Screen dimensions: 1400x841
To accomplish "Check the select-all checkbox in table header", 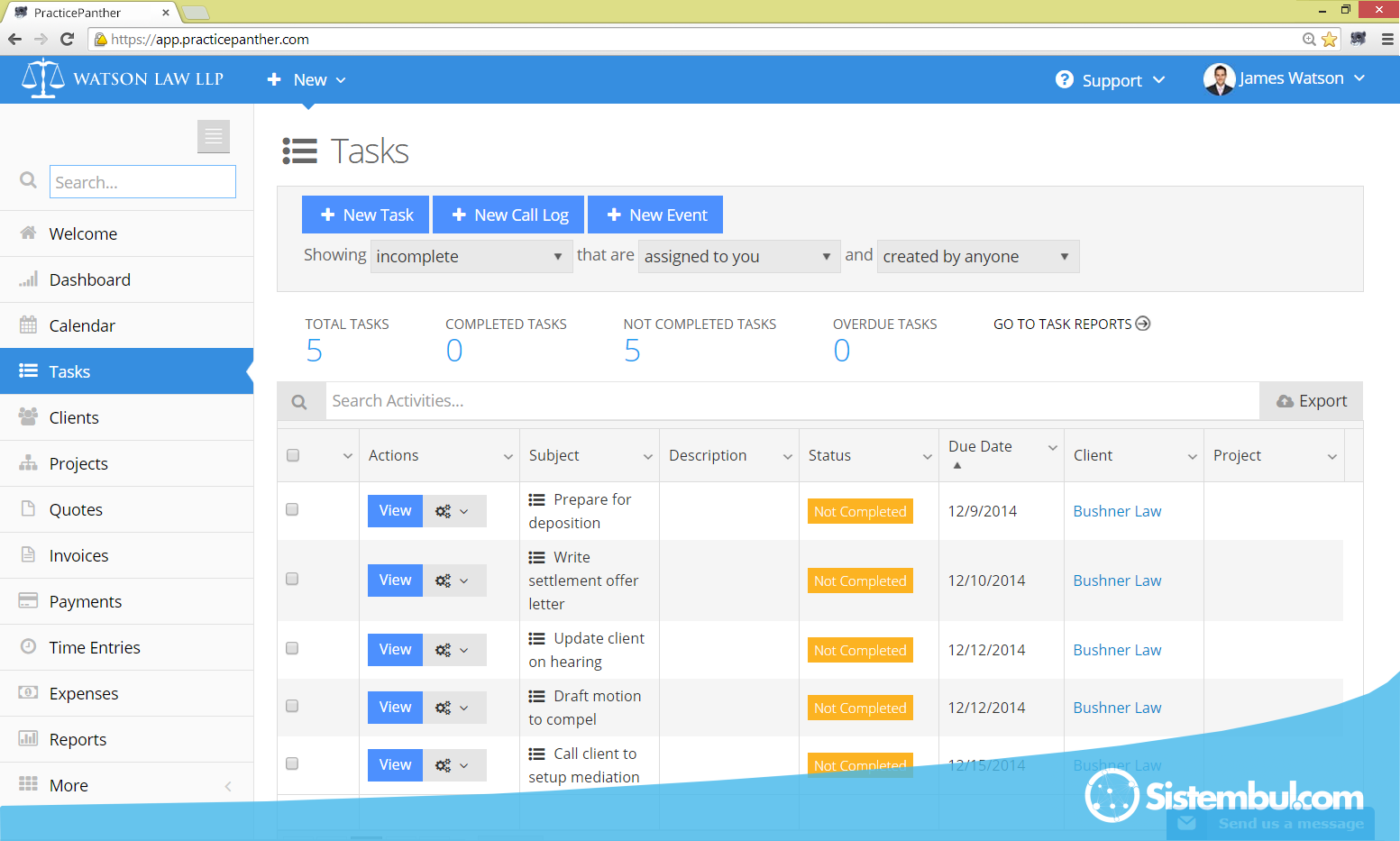I will tap(293, 455).
